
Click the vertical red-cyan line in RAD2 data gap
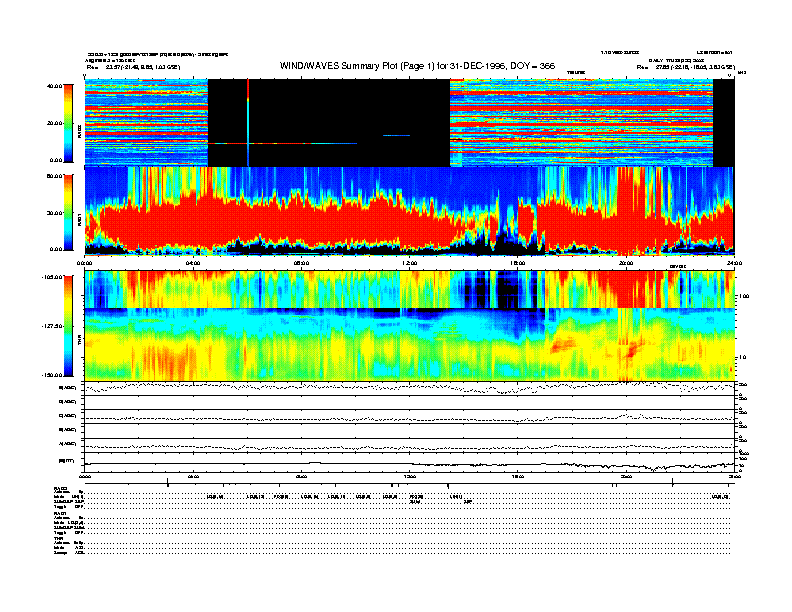pyautogui.click(x=248, y=123)
